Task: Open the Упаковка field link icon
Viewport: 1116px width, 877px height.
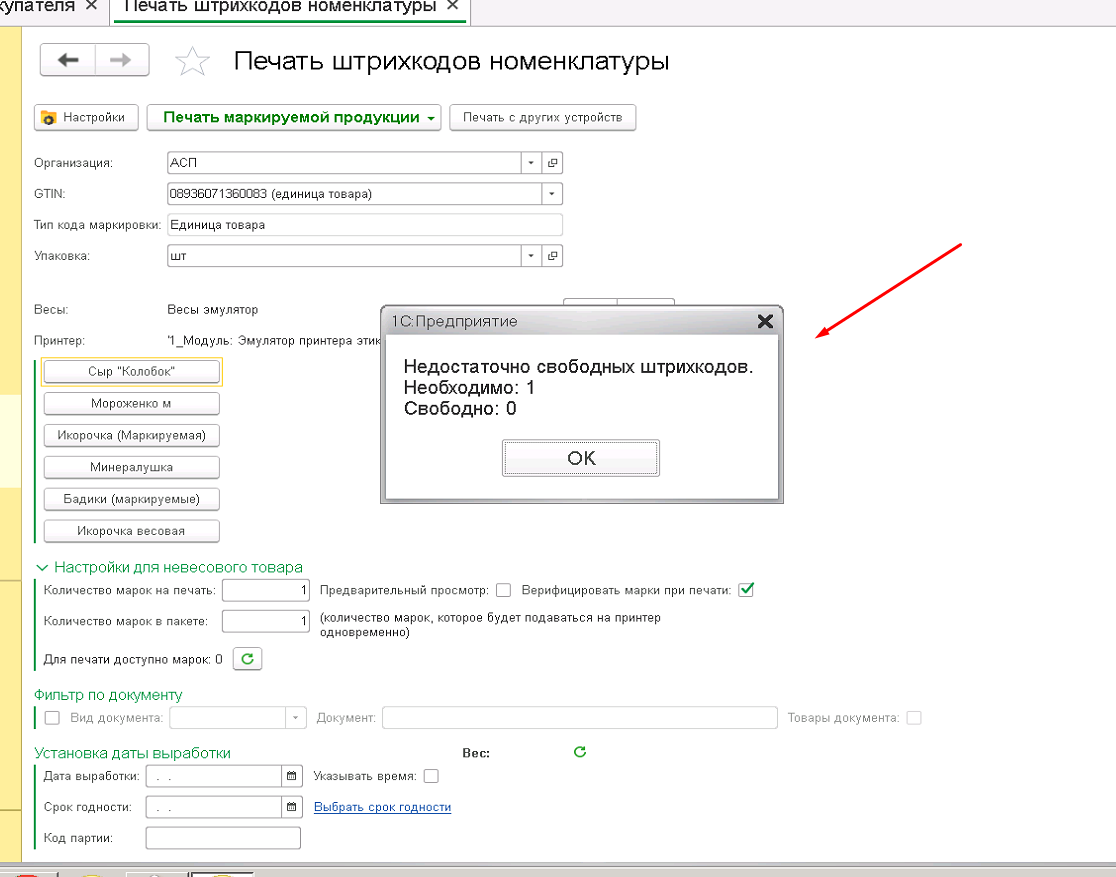Action: click(552, 256)
